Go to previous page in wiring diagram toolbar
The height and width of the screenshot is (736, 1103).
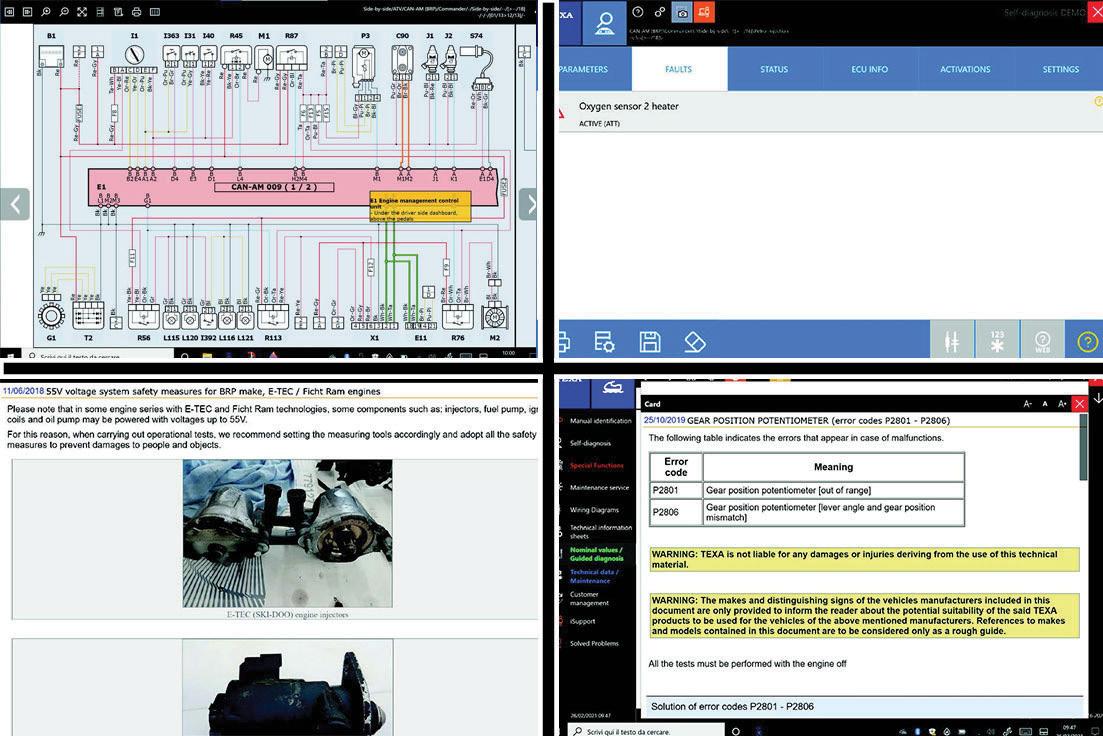10,11
